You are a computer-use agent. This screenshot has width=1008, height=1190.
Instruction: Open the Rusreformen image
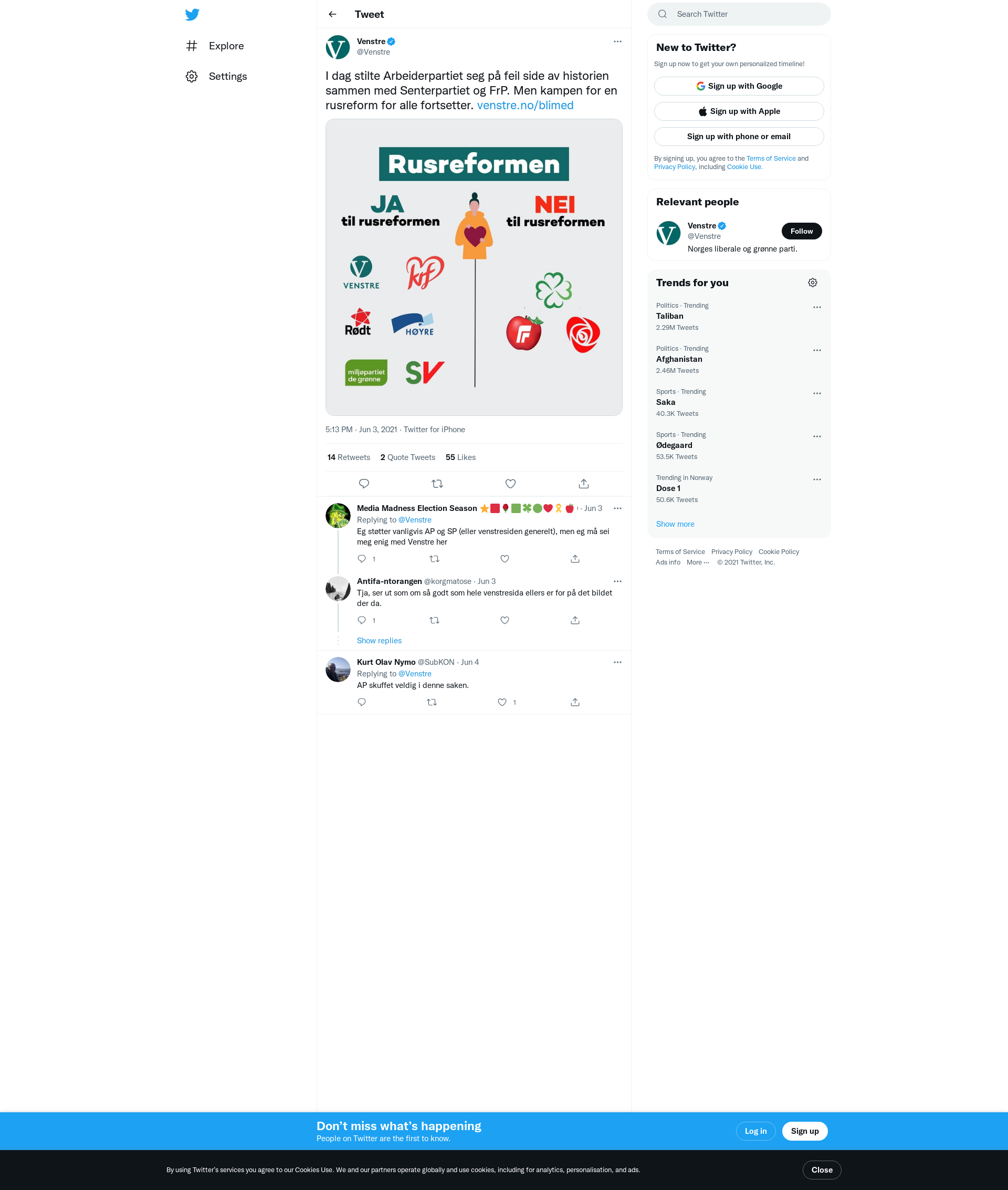pos(474,267)
